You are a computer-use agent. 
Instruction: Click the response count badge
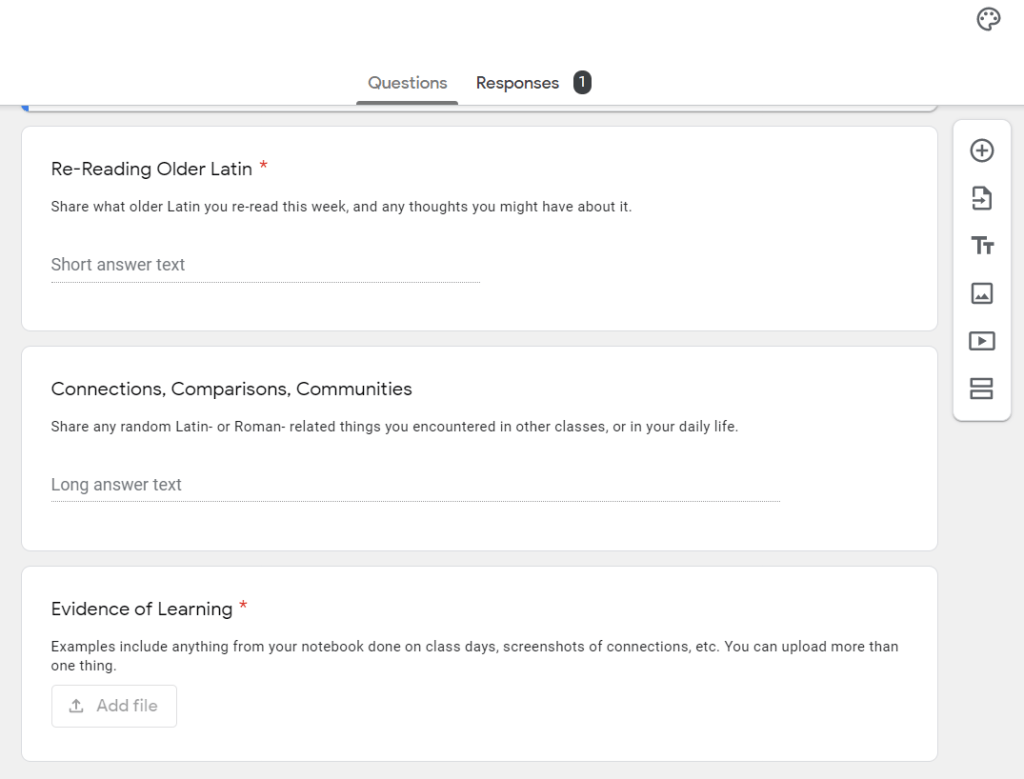582,83
